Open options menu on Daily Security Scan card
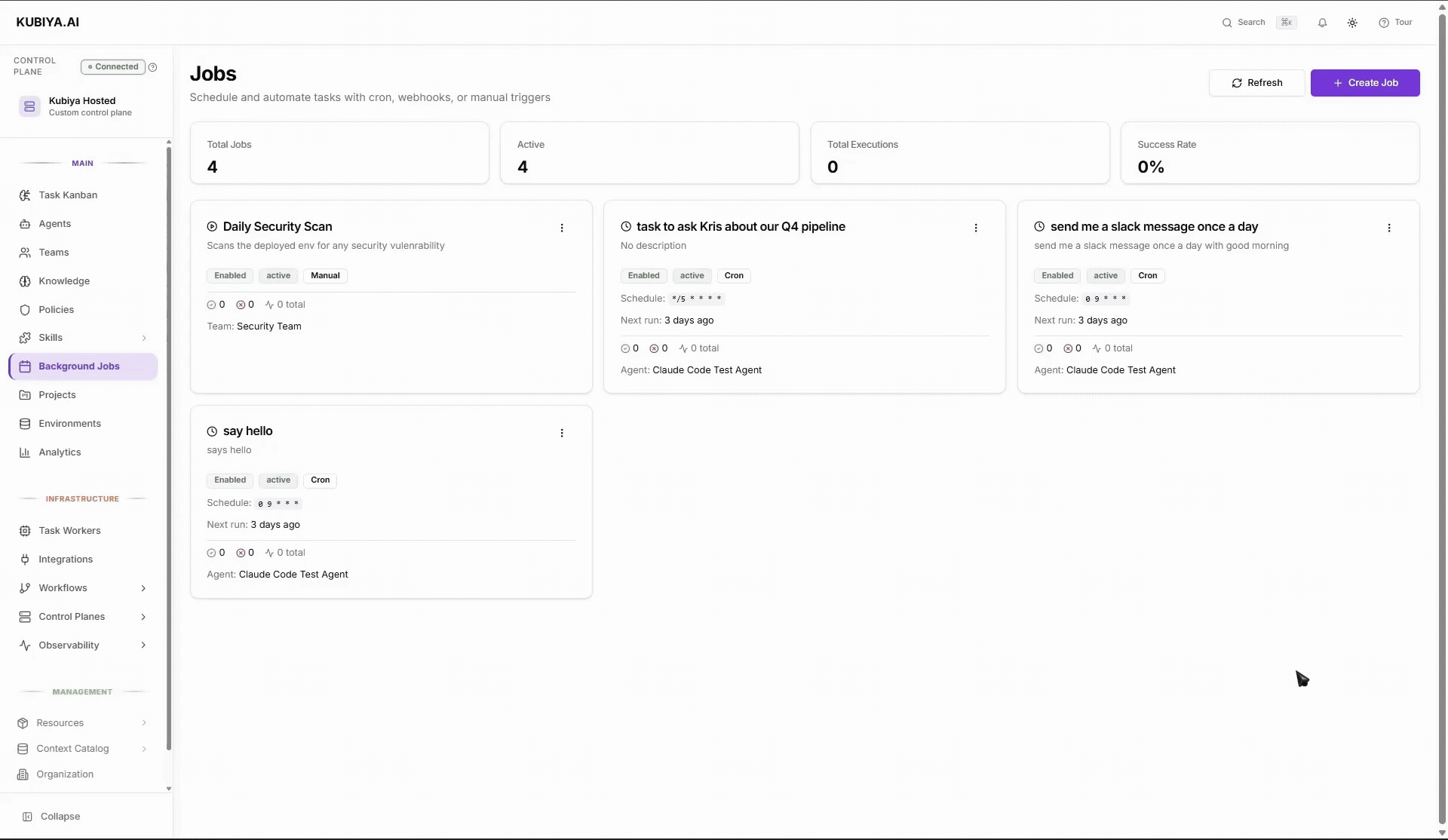This screenshot has width=1448, height=840. pos(562,227)
